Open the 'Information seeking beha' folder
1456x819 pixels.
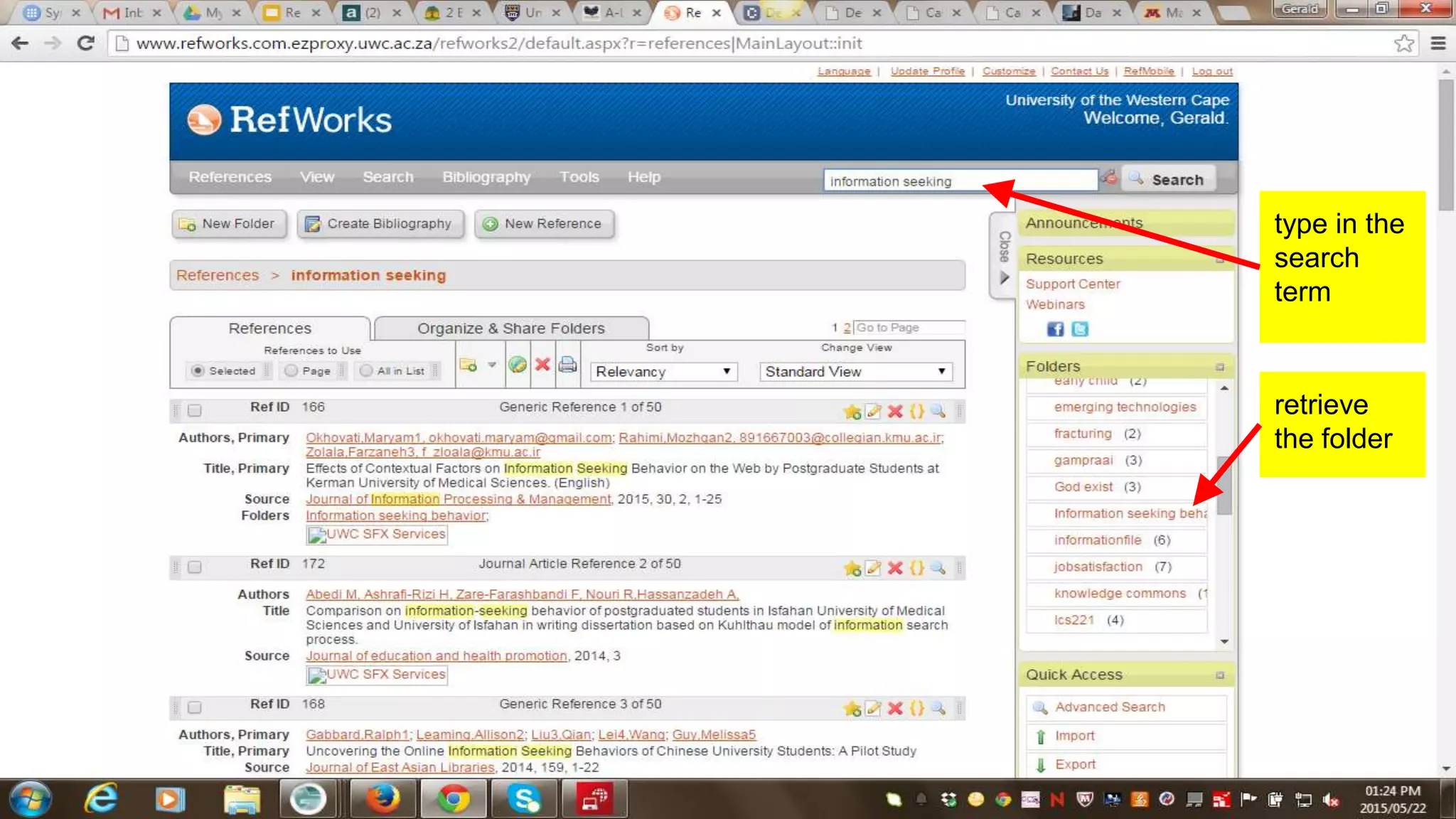(1130, 513)
